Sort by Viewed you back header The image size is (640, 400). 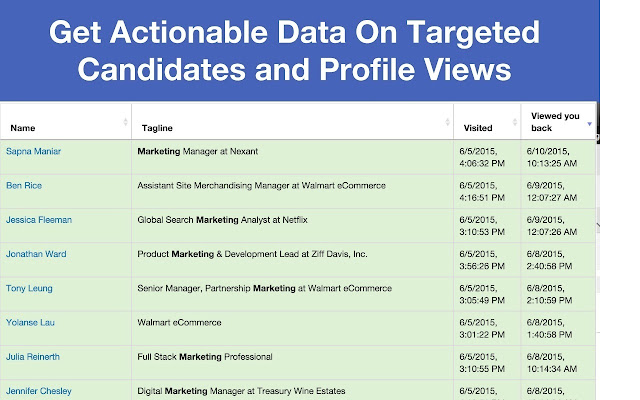tap(555, 122)
